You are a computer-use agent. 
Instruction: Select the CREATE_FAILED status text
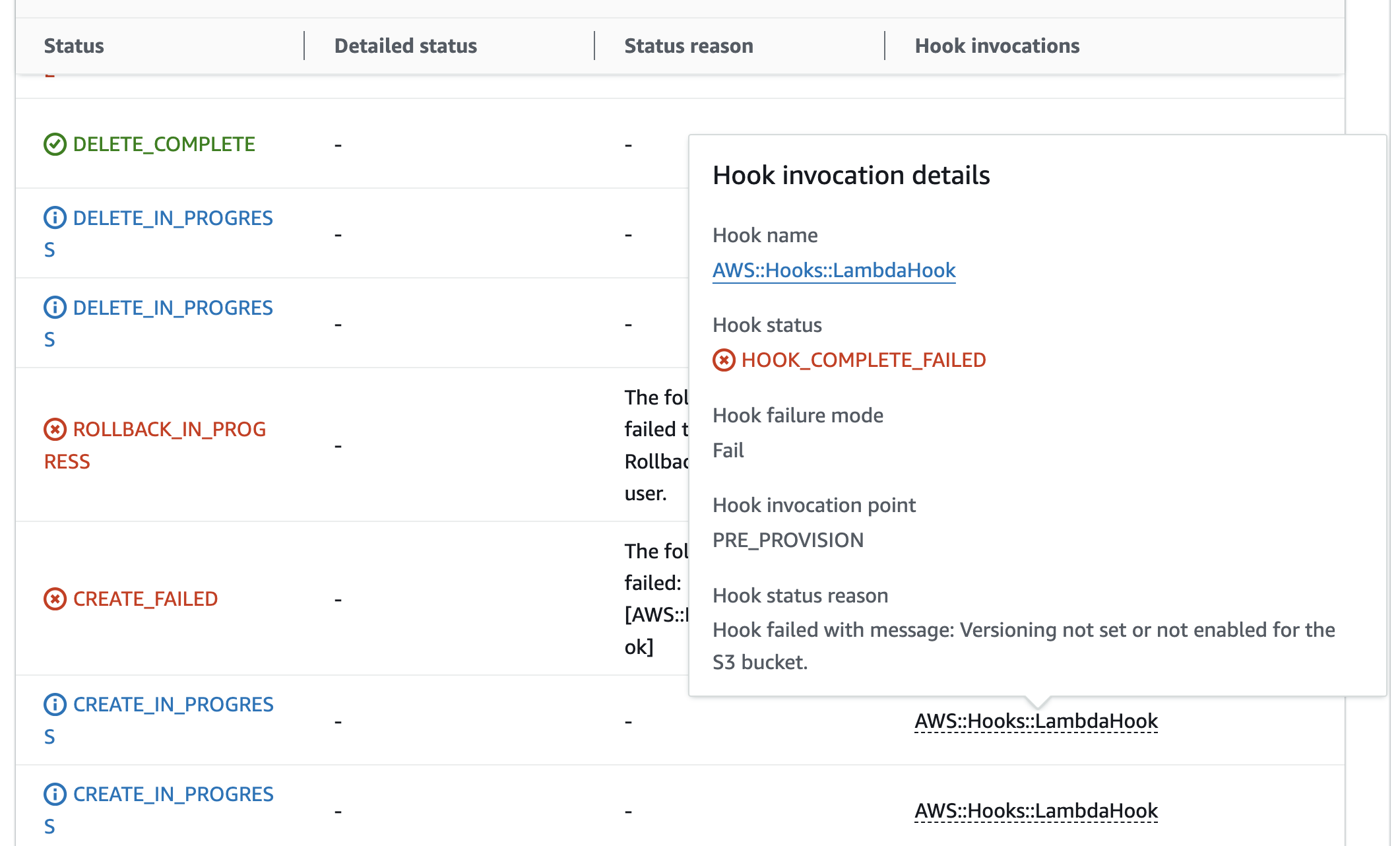click(x=144, y=599)
